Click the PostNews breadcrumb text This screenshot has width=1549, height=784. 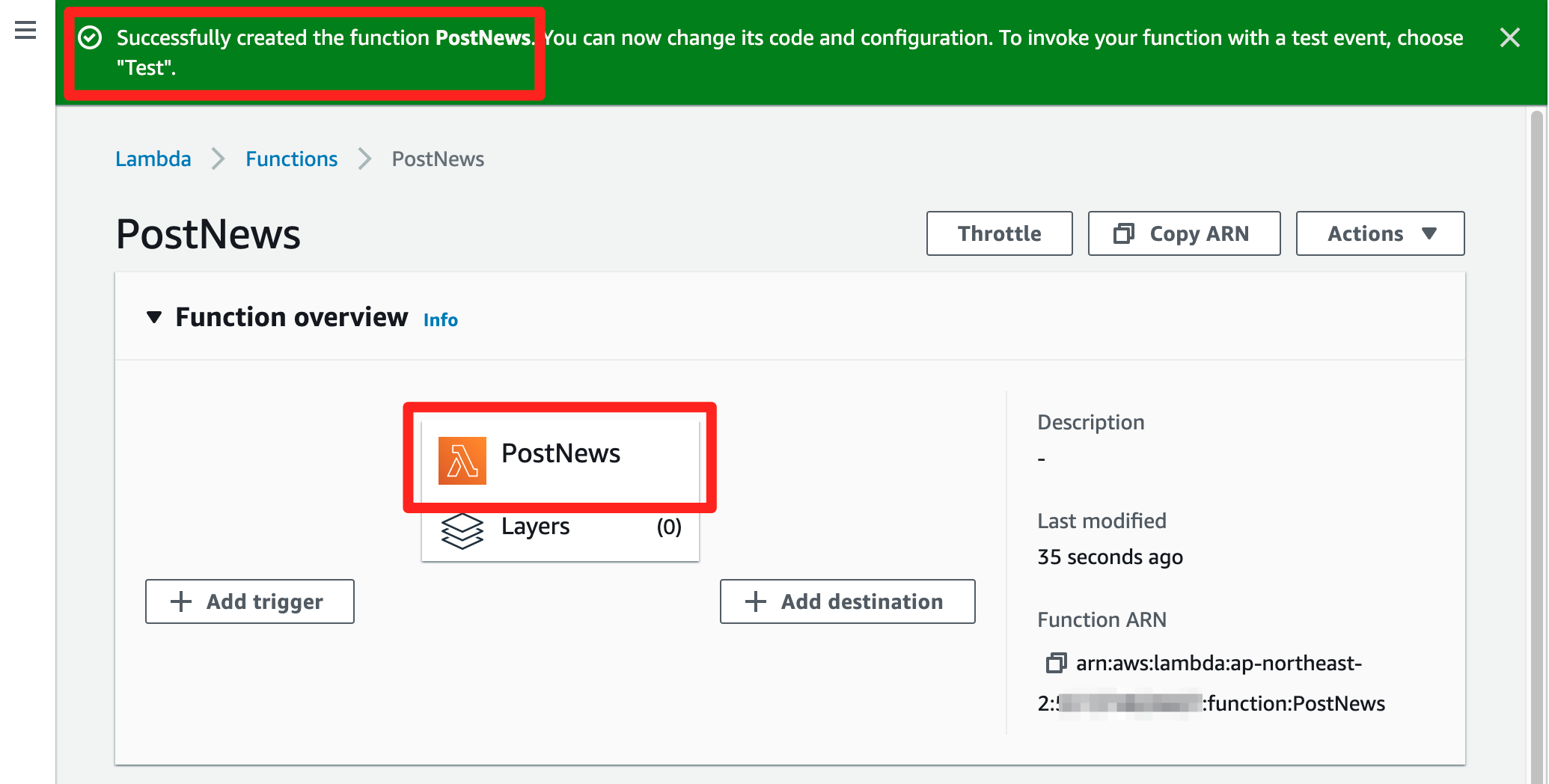click(438, 159)
